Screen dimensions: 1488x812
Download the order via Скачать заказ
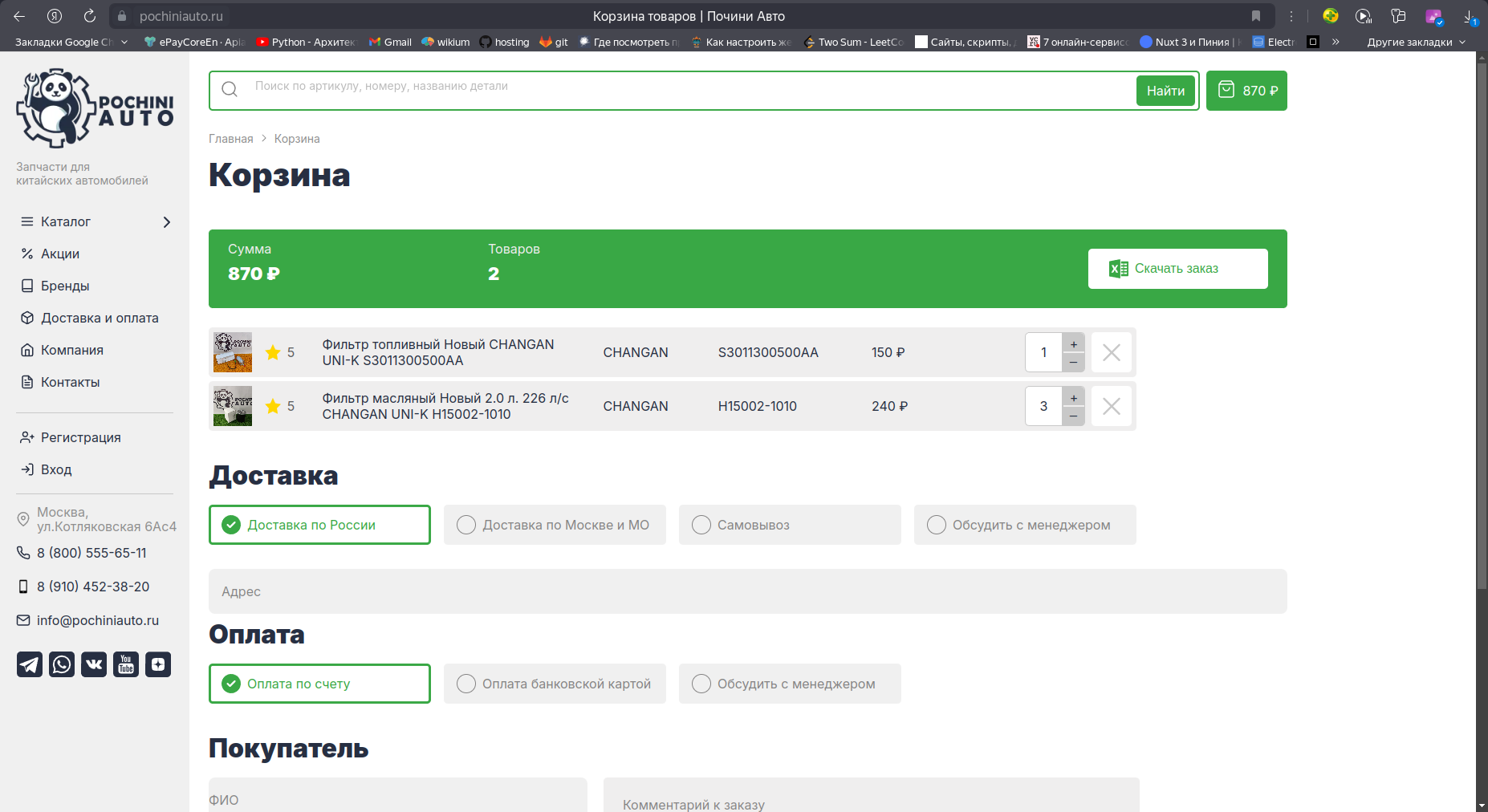tap(1178, 269)
